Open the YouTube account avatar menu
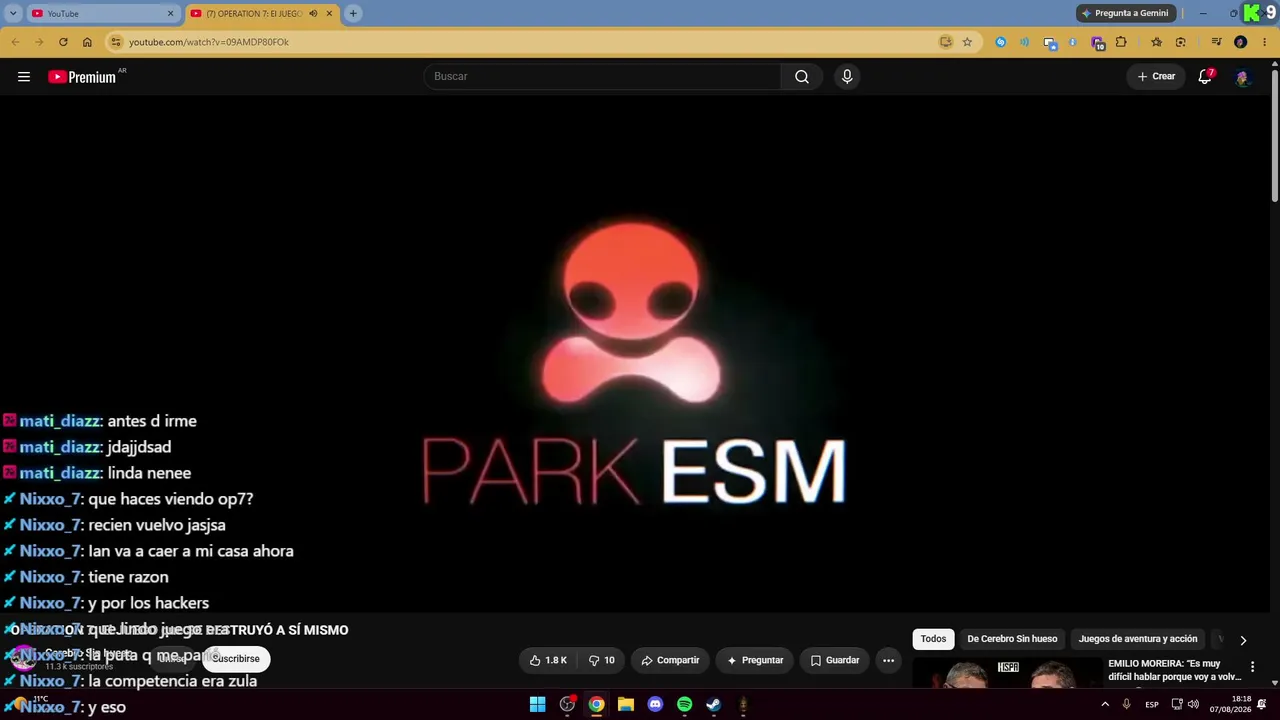This screenshot has height=720, width=1280. click(1243, 77)
